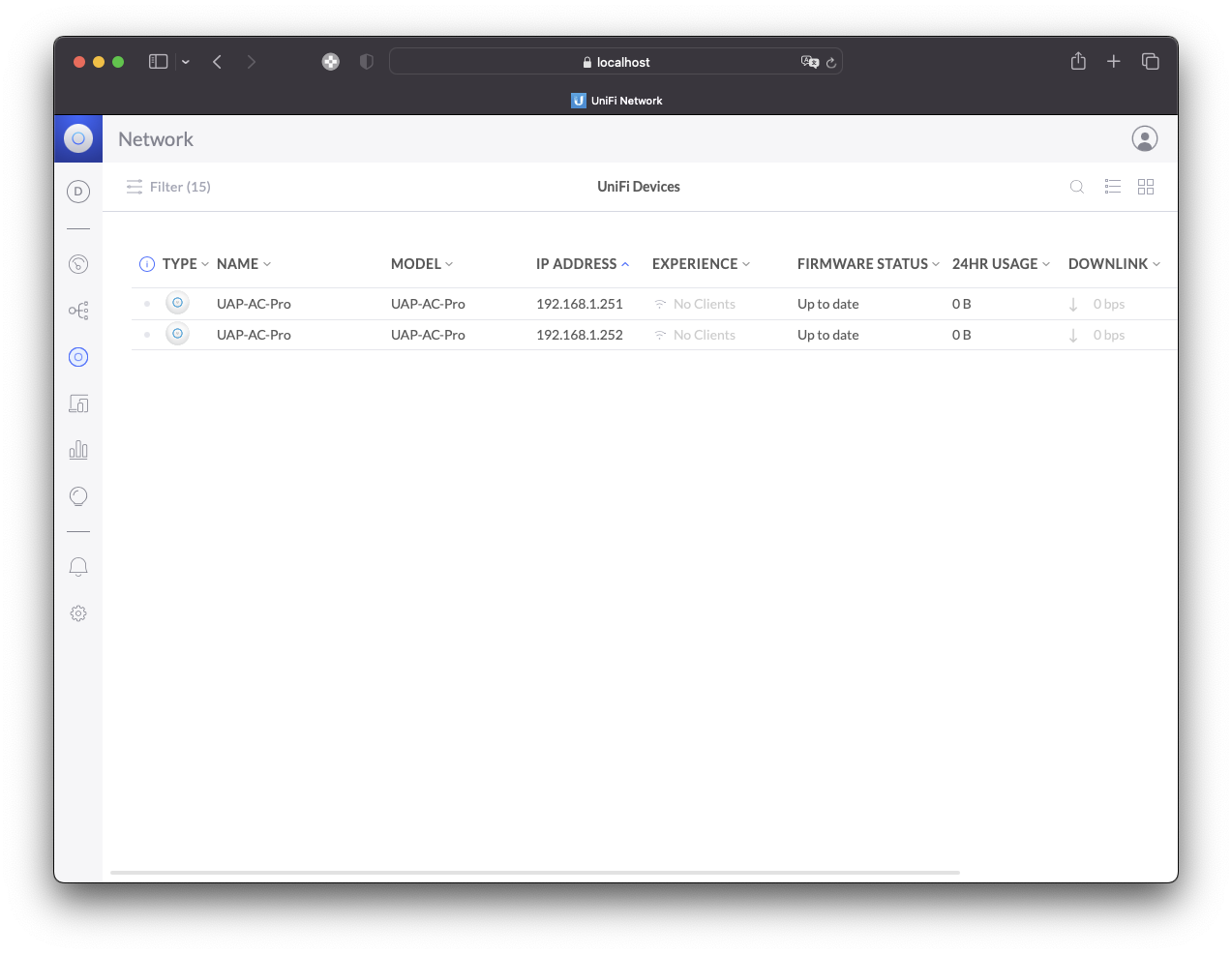Expand the MODEL column sort chevron

[449, 264]
